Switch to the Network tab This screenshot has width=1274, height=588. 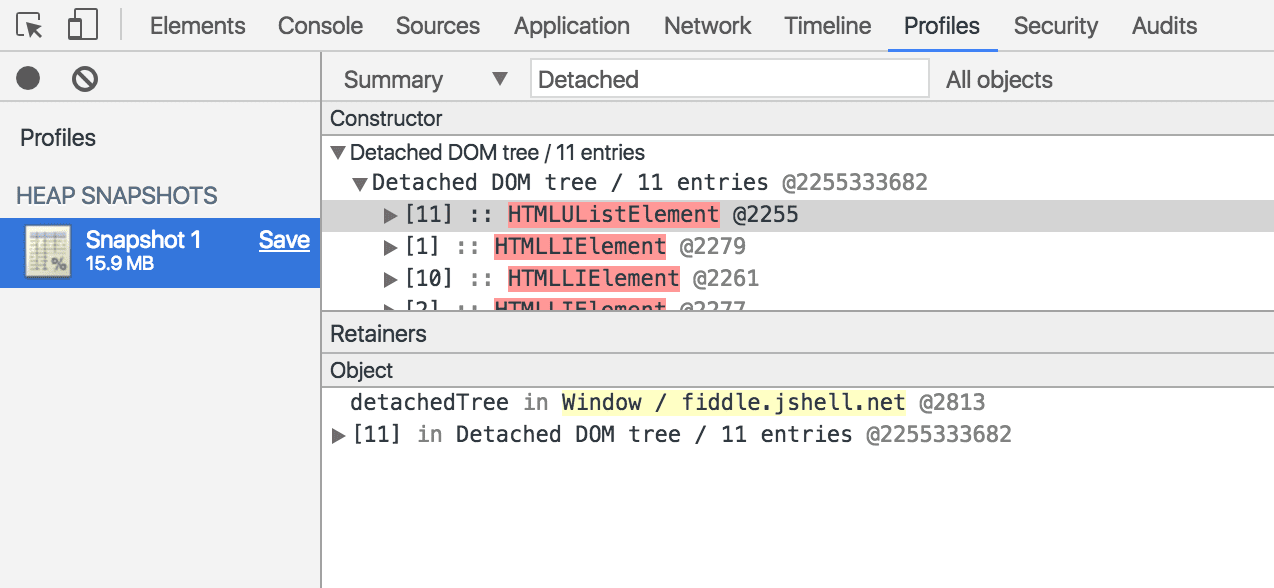707,26
